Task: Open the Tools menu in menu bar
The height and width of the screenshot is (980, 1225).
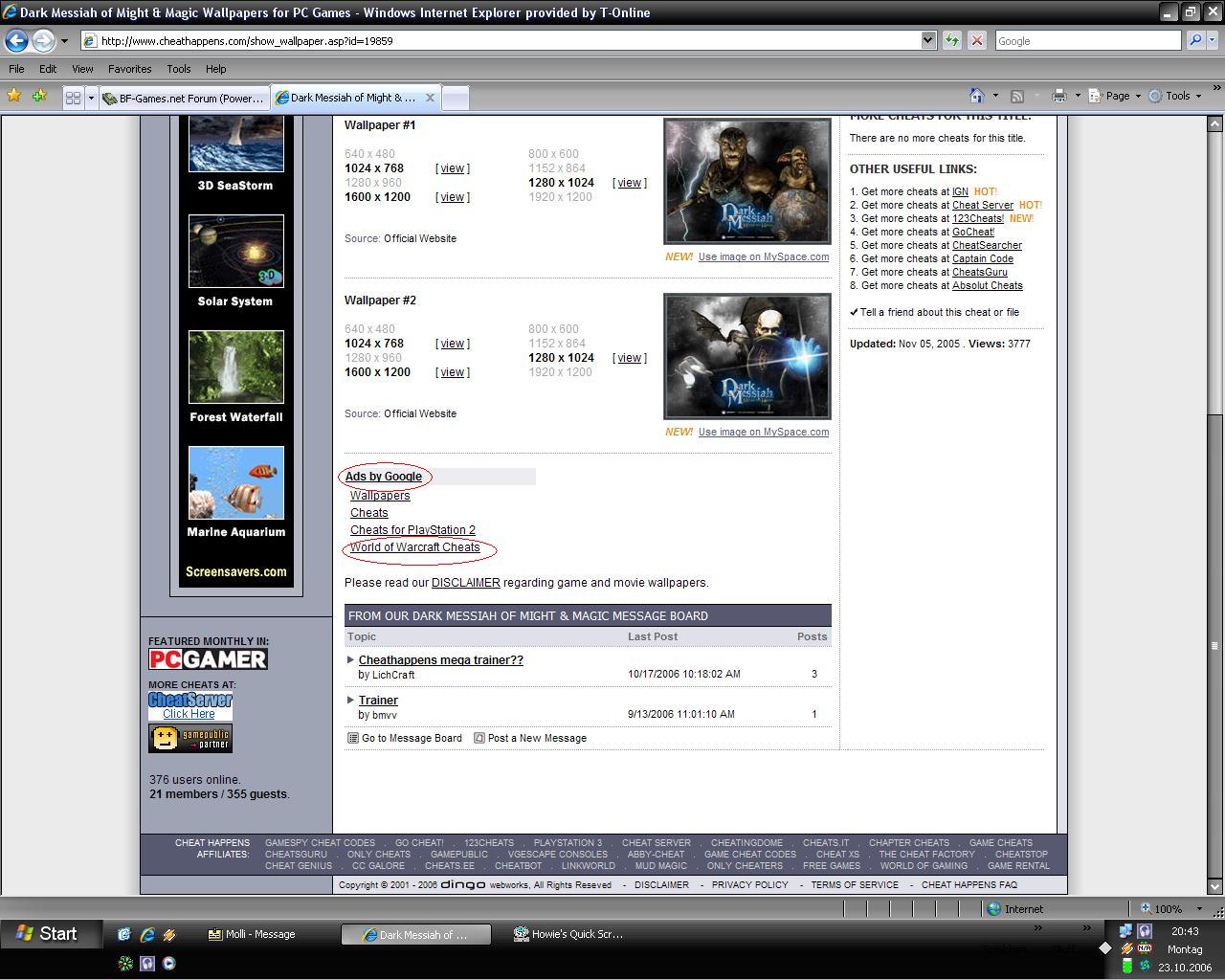Action: (x=178, y=69)
